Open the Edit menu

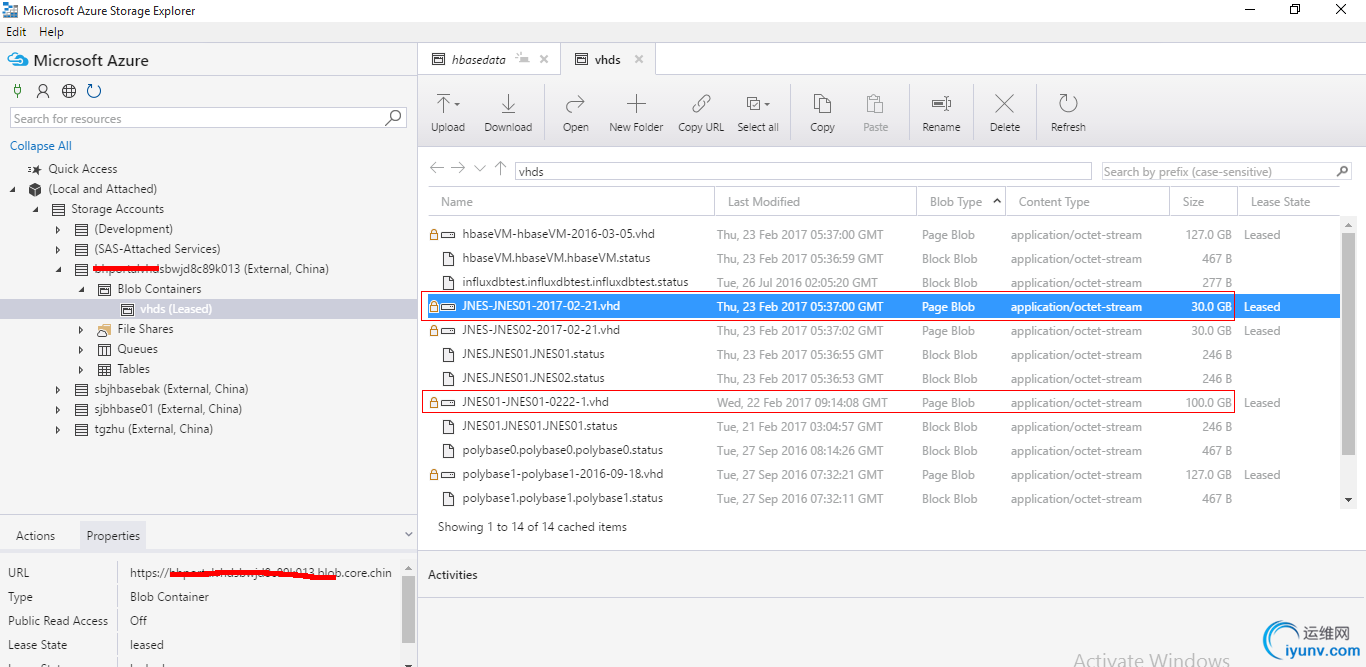[16, 32]
